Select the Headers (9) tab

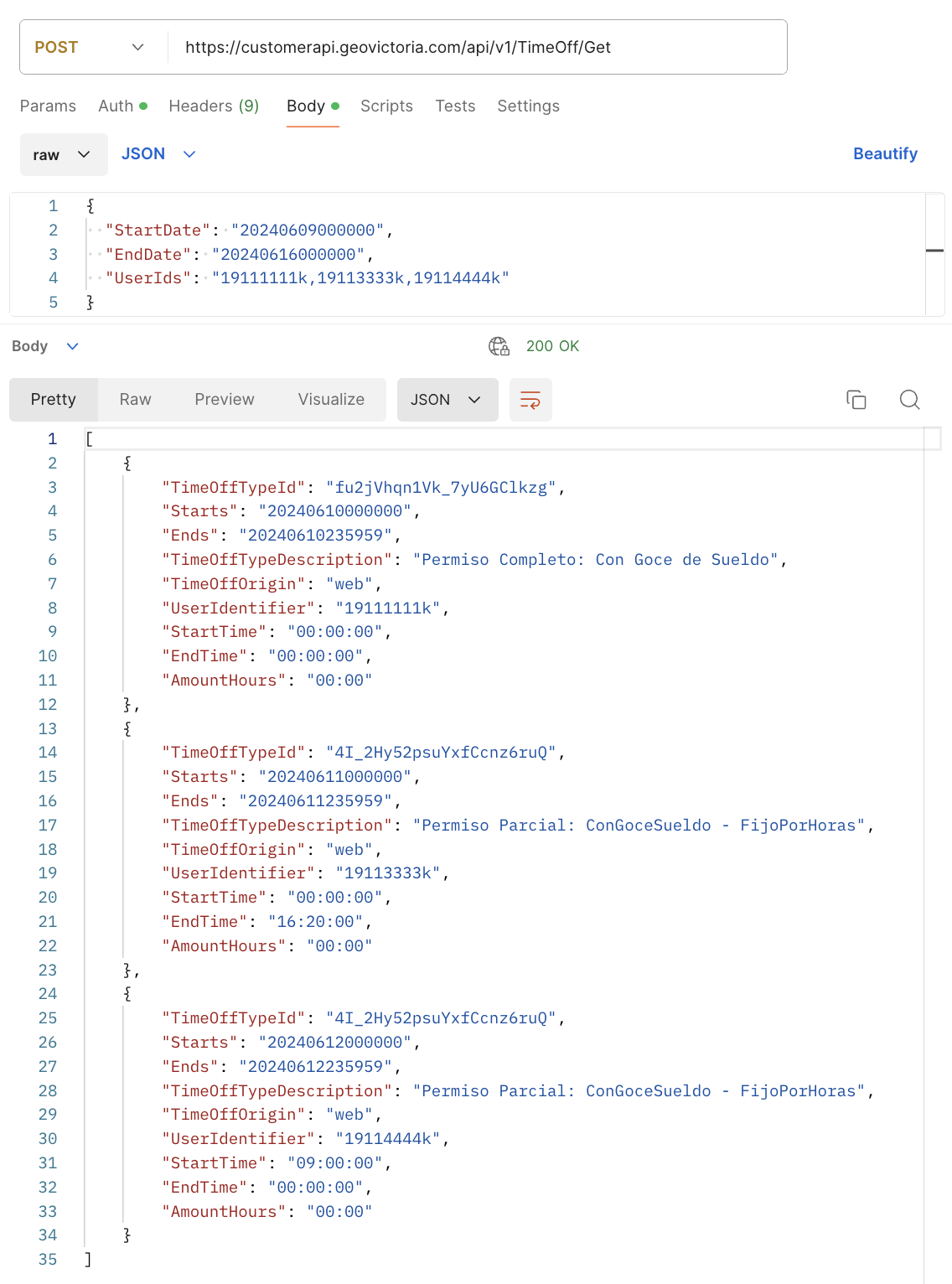tap(214, 106)
